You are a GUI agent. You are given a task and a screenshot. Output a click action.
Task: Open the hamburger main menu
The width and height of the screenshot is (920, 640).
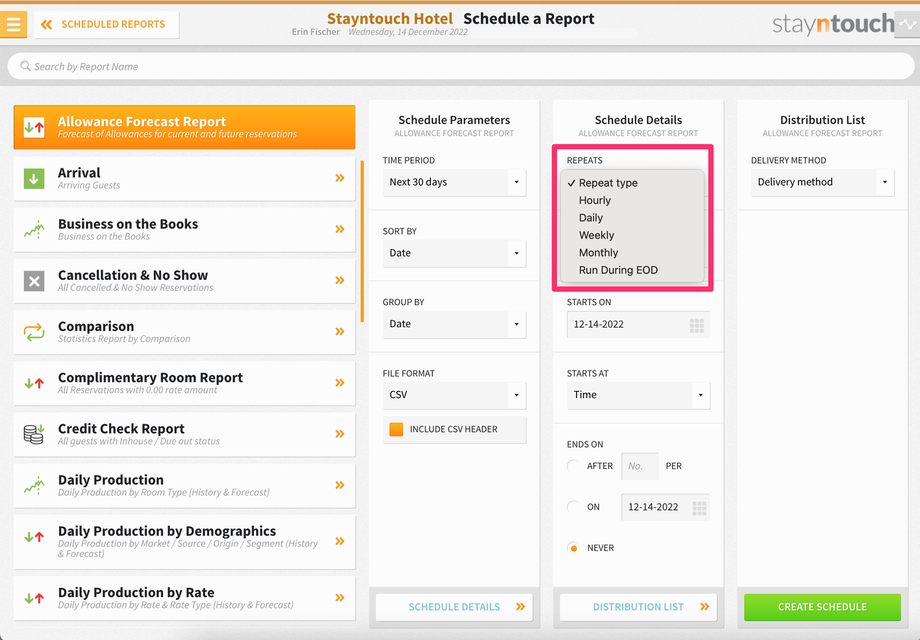tap(13, 24)
